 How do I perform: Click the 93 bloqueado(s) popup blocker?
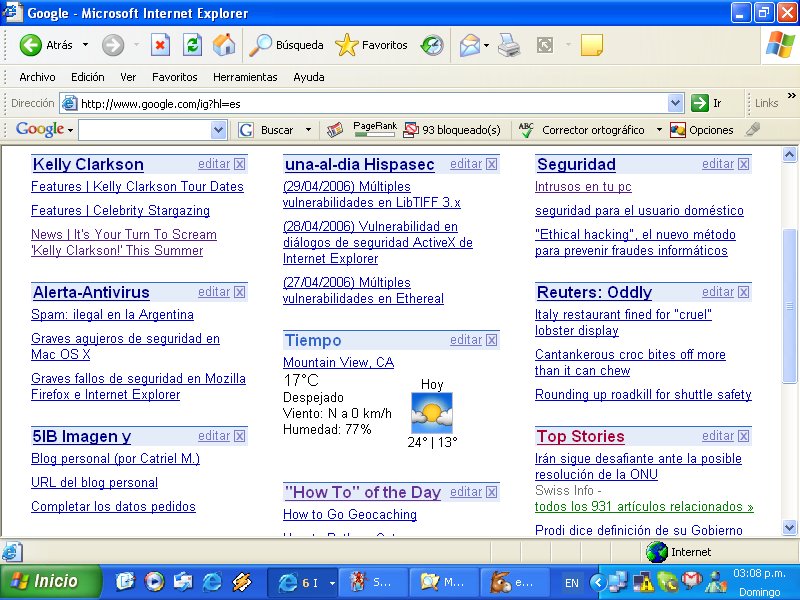[452, 130]
